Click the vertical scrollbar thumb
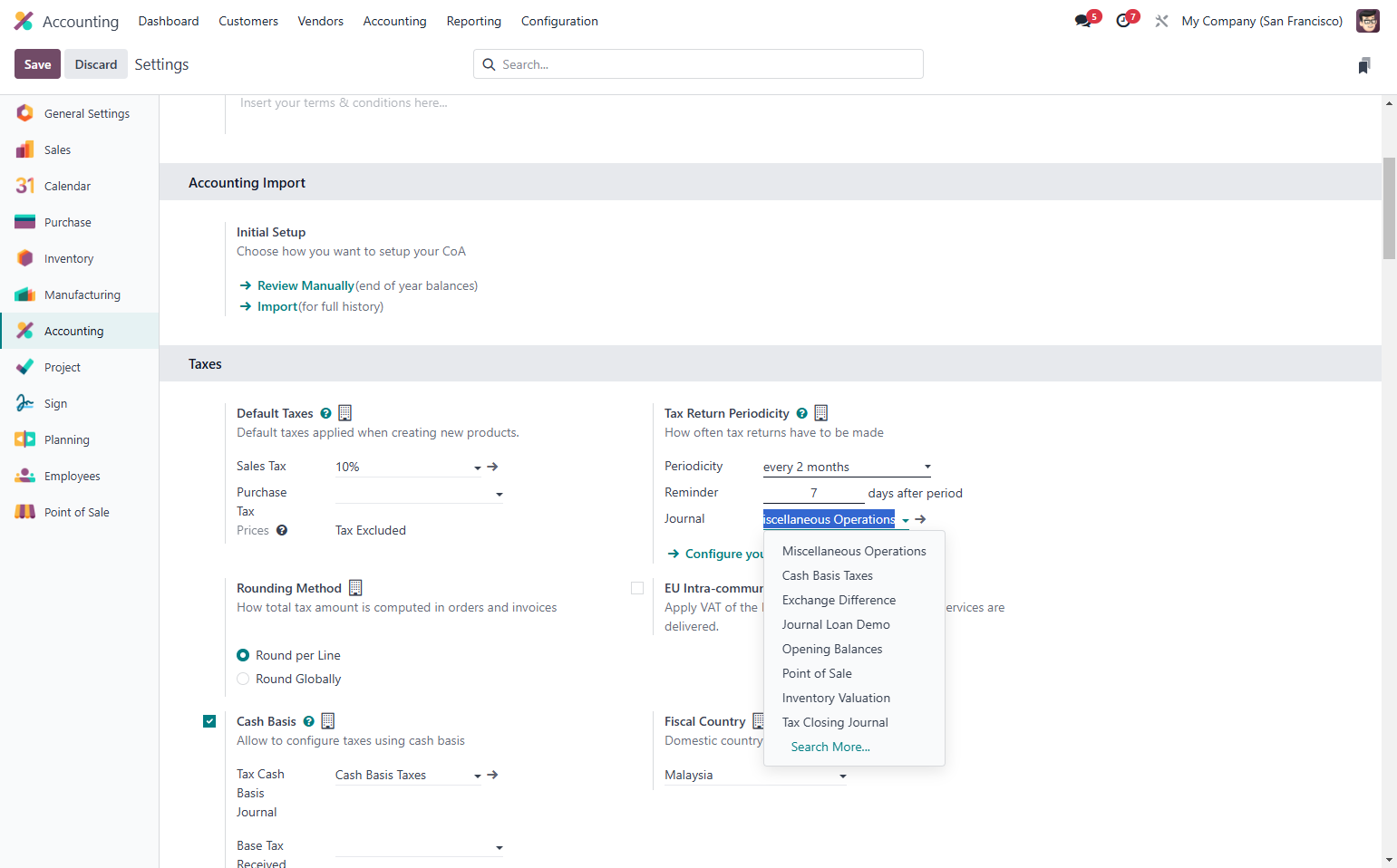The height and width of the screenshot is (868, 1397). pos(1389,208)
